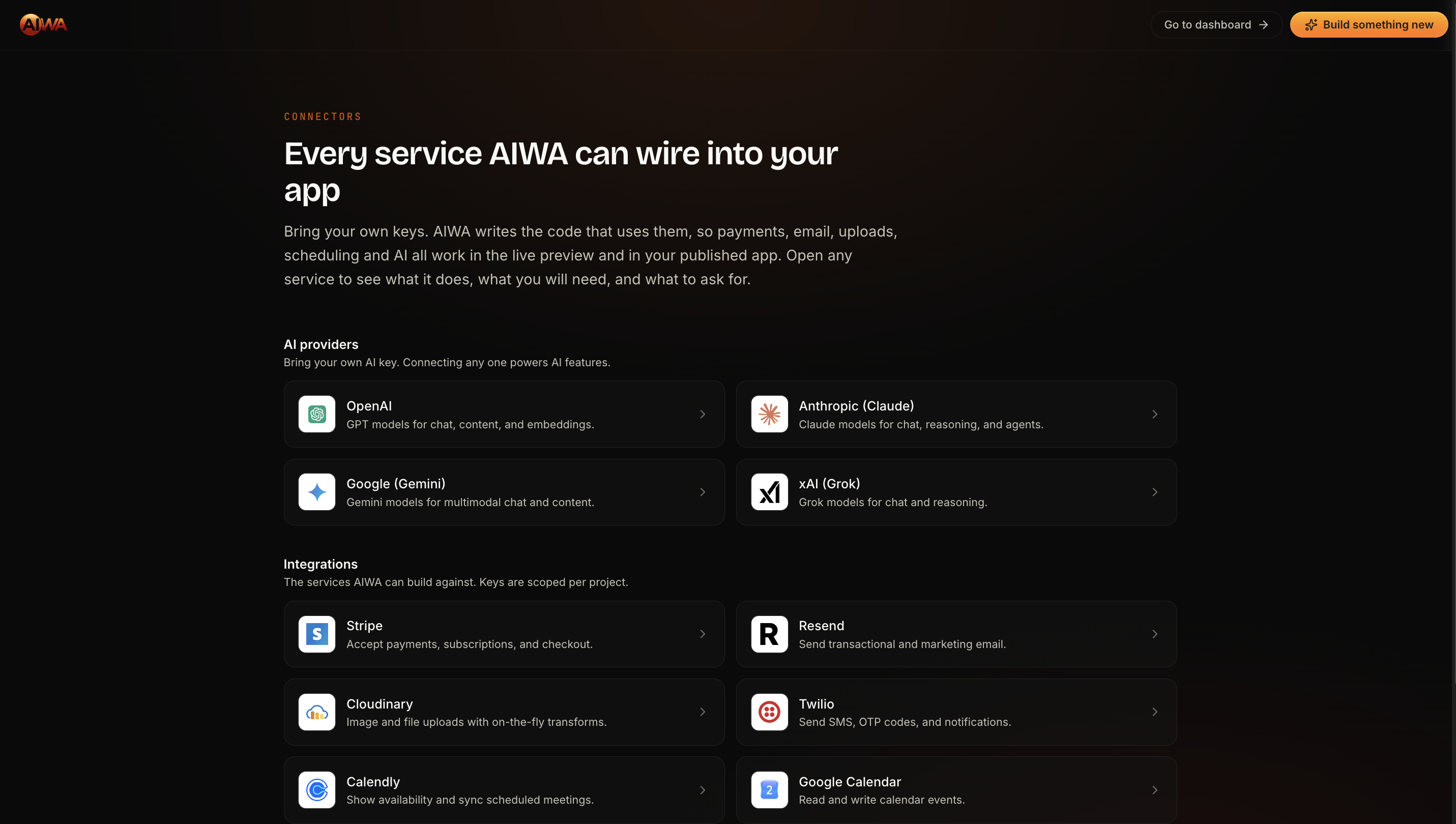The image size is (1456, 824).
Task: Open the Cloudinary chevron arrow
Action: [x=702, y=712]
